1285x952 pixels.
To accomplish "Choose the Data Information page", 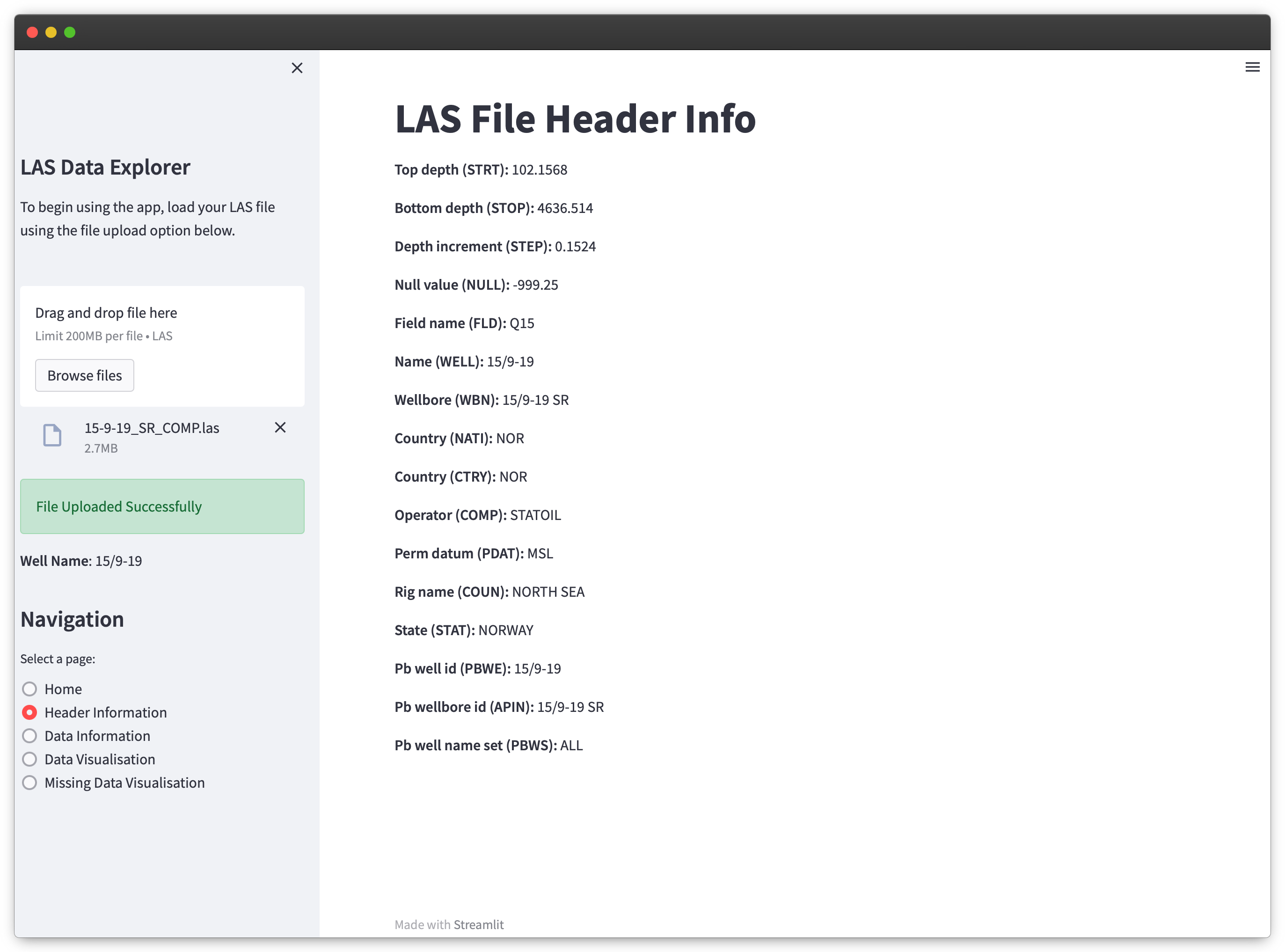I will click(29, 736).
